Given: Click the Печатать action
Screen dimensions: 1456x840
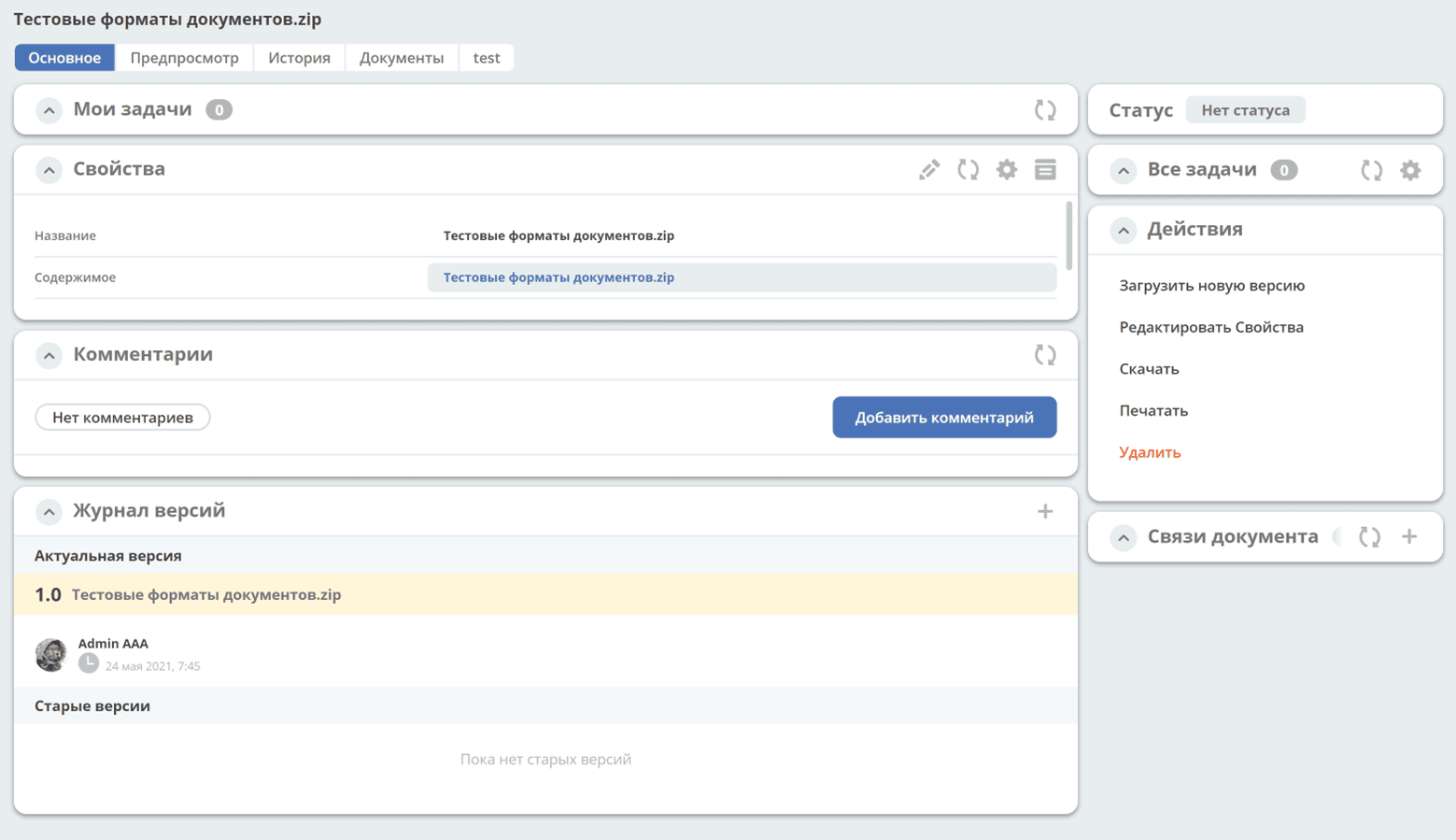Looking at the screenshot, I should coord(1153,410).
